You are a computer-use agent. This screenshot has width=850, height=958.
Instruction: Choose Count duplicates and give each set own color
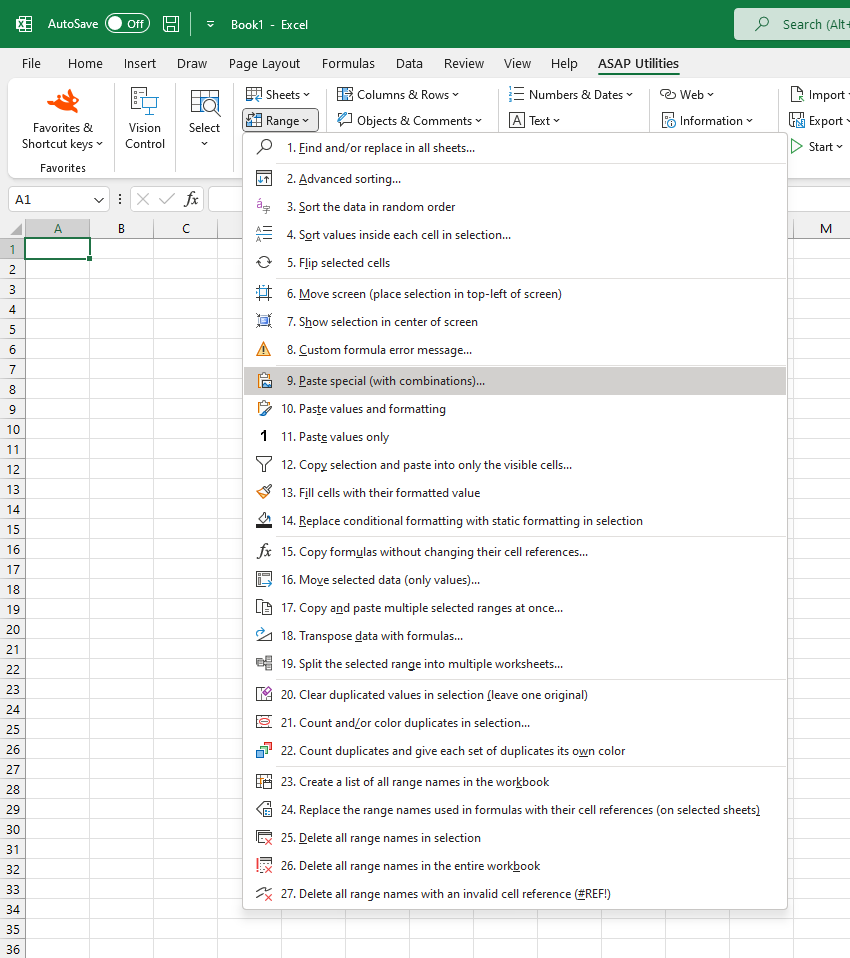[x=515, y=751]
